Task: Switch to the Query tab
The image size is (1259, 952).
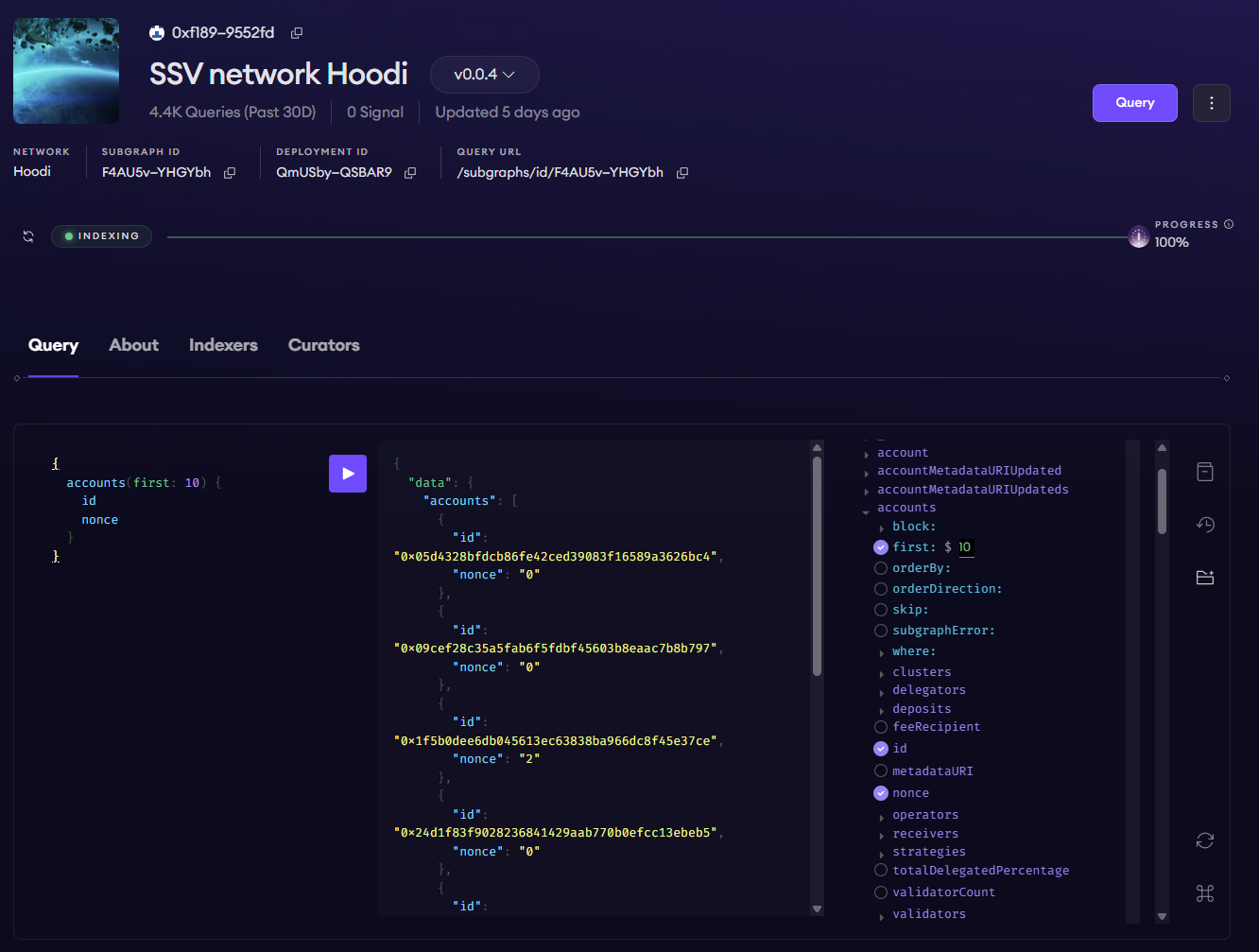Action: pos(53,345)
